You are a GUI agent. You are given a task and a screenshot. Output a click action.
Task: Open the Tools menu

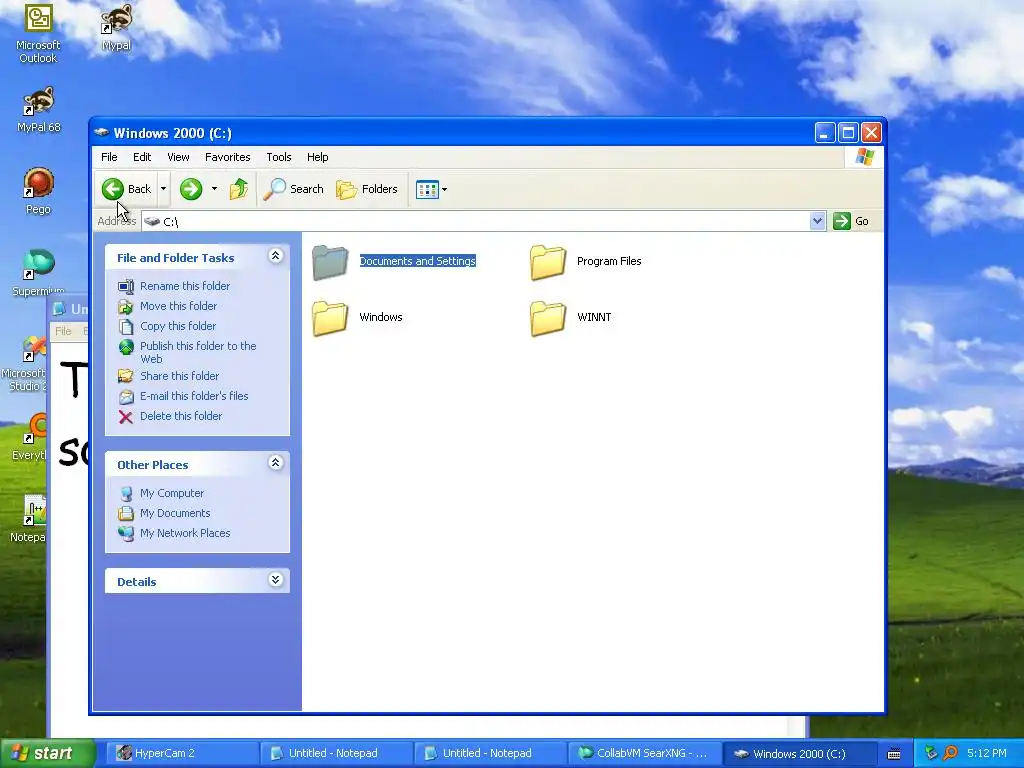278,157
